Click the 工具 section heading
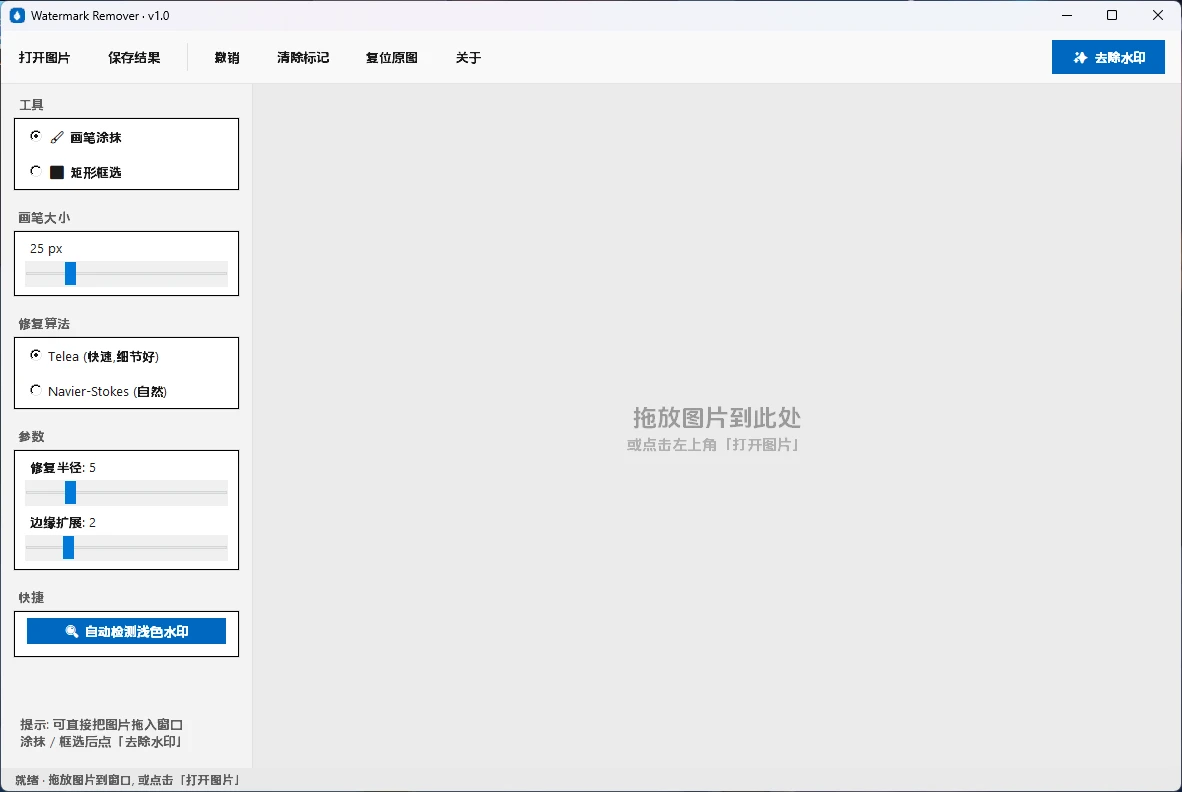Viewport: 1182px width, 792px height. 32,105
